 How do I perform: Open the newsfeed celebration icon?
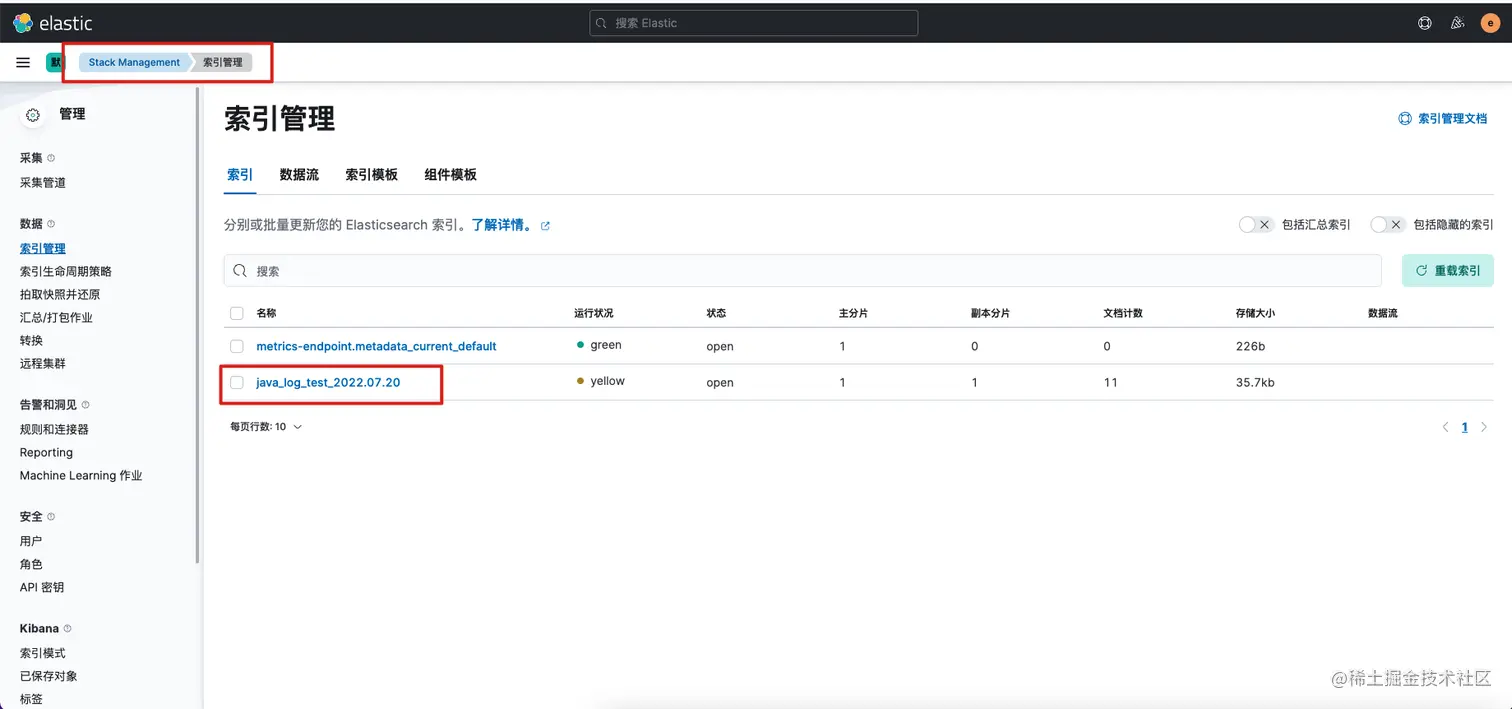(x=1458, y=22)
